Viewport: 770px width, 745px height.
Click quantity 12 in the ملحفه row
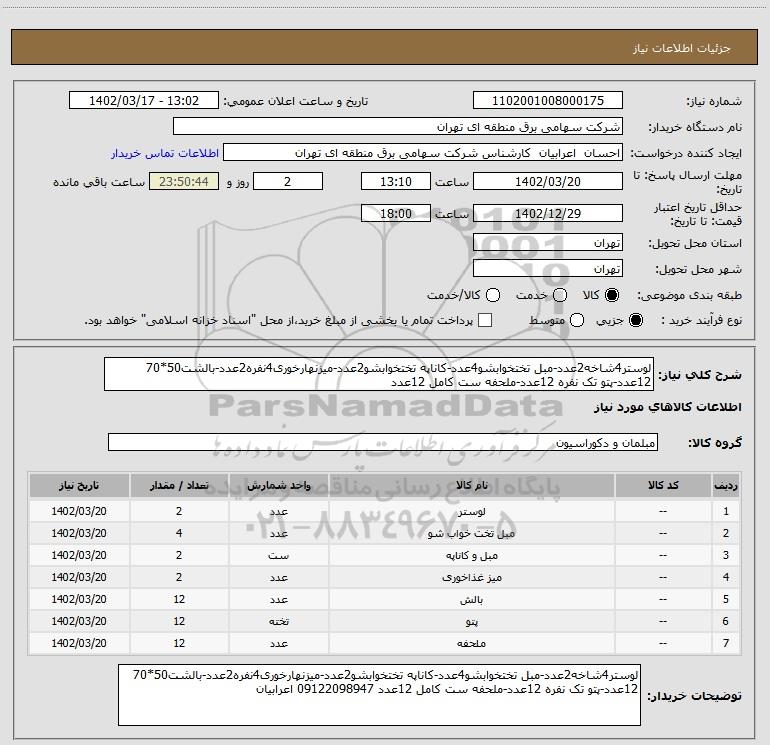pyautogui.click(x=179, y=643)
